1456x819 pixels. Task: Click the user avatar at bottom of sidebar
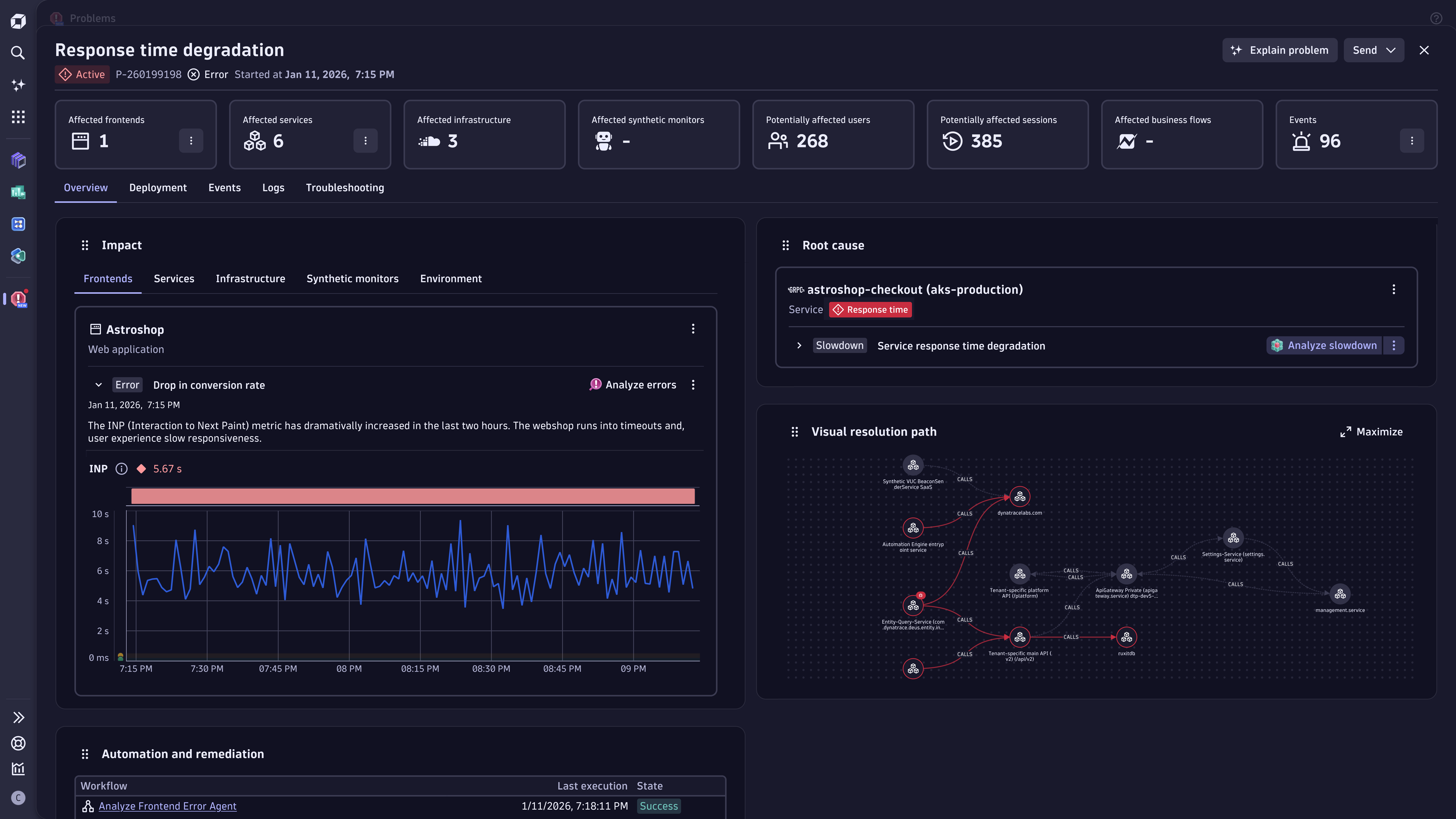(x=18, y=798)
